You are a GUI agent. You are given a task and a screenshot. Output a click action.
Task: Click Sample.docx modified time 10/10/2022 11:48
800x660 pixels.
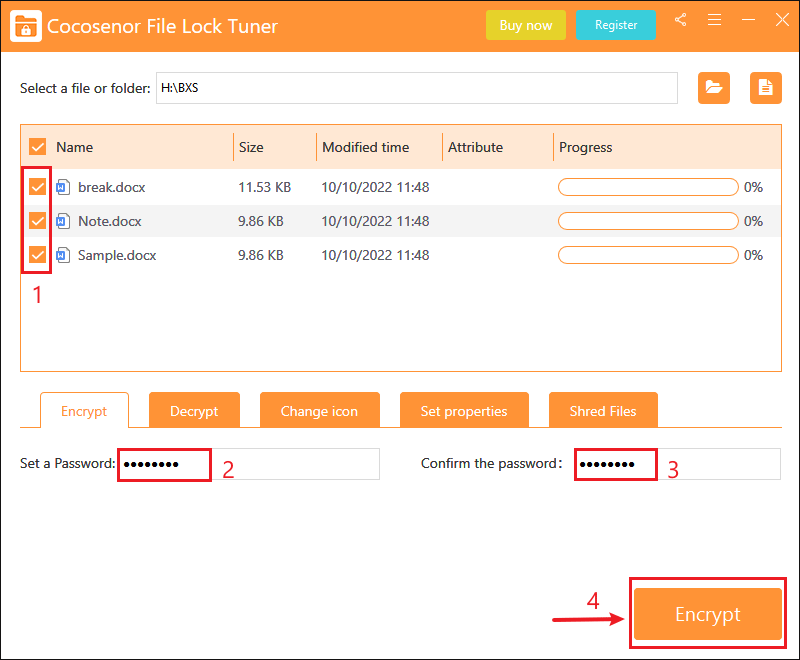376,255
